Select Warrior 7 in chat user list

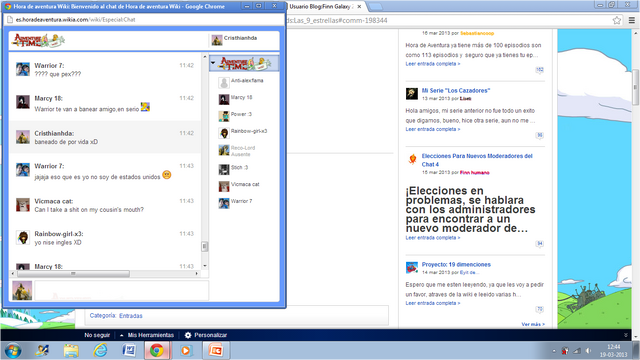click(x=241, y=201)
